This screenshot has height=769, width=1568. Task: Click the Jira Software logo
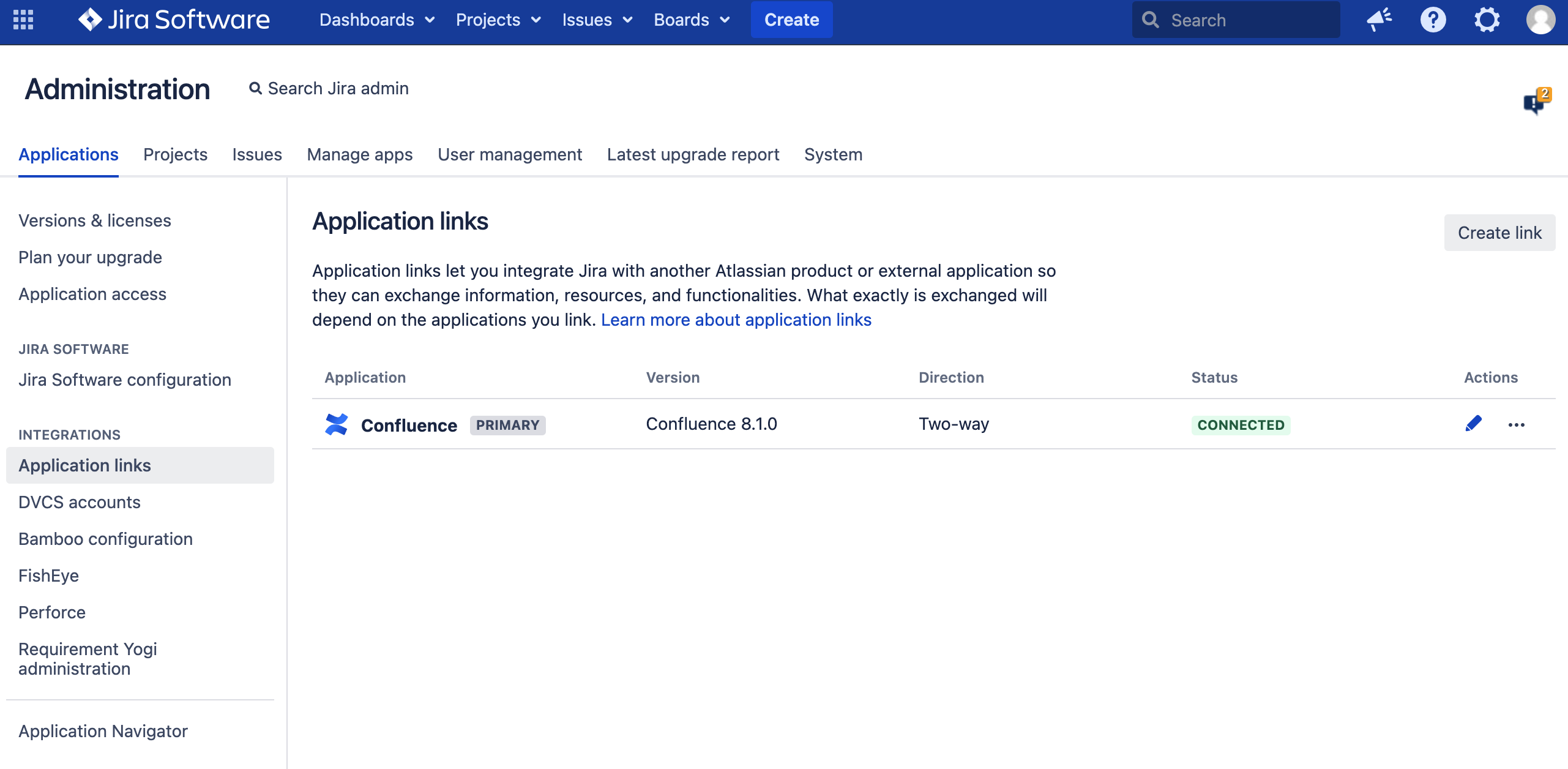click(174, 20)
